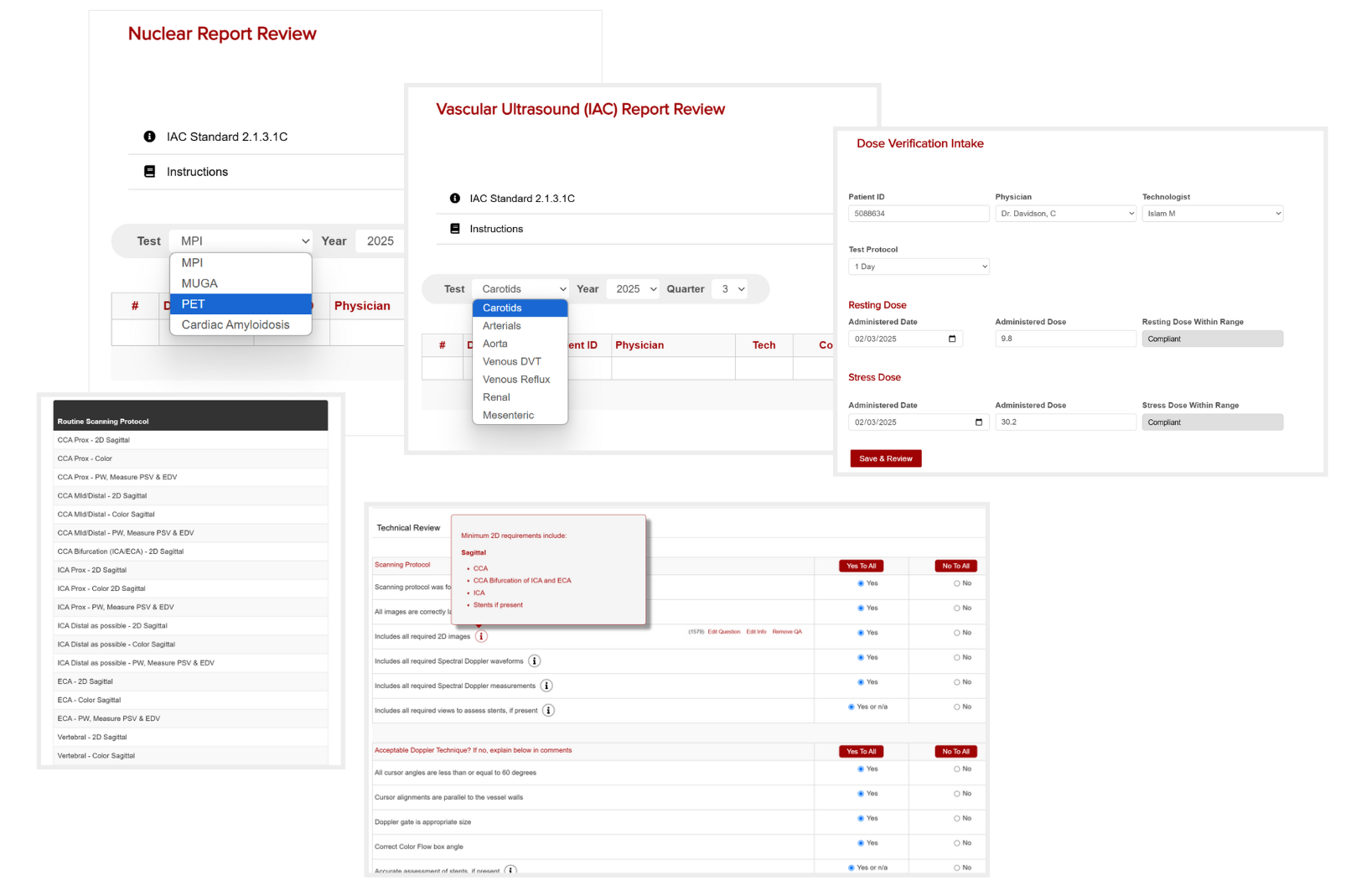Image resolution: width=1346 pixels, height=896 pixels.
Task: Choose MUGA from the Nuclear test list
Action: pos(241,283)
